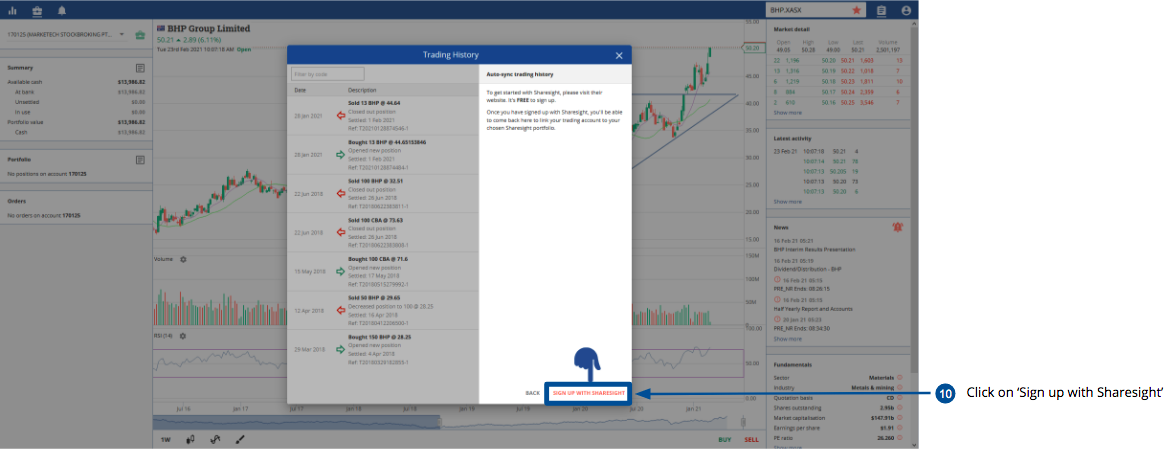This screenshot has height=449, width=1165.
Task: Click the red alarm bell in News panel
Action: click(x=898, y=227)
